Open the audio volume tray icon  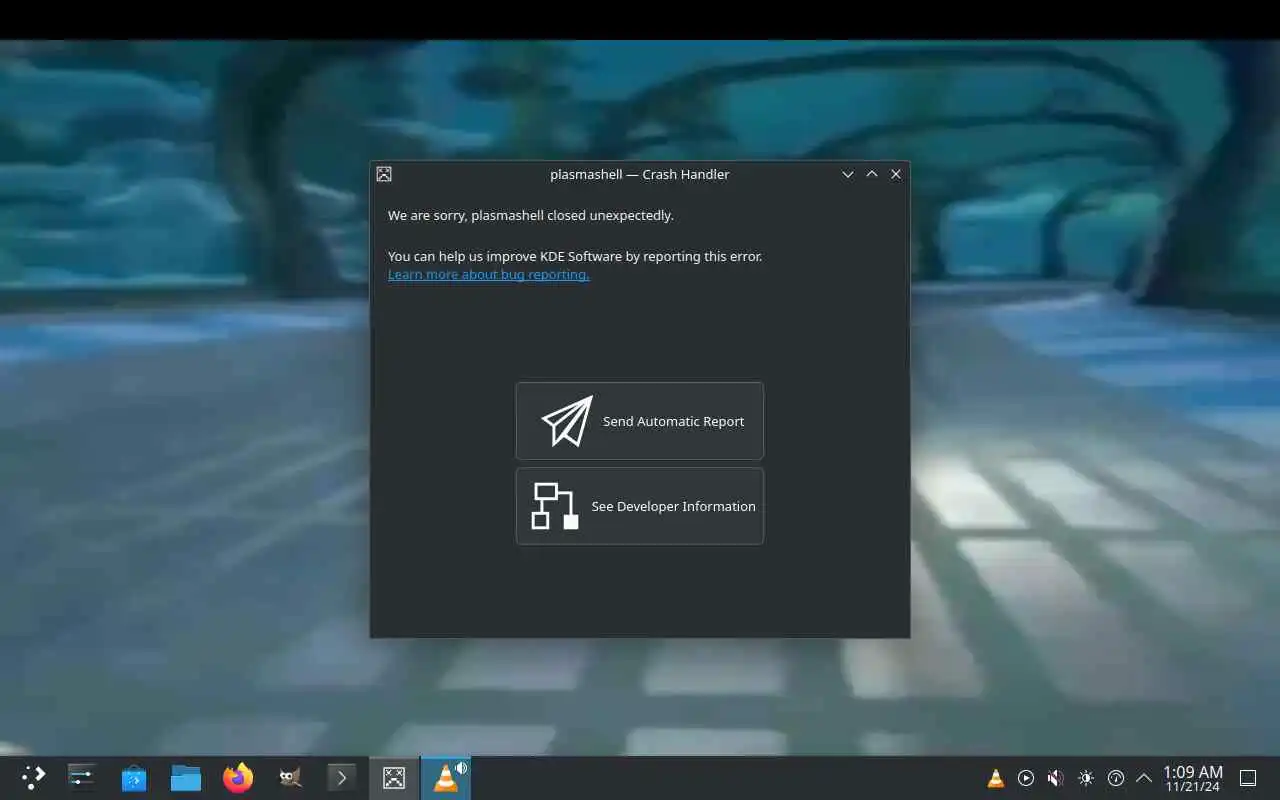coord(1055,778)
